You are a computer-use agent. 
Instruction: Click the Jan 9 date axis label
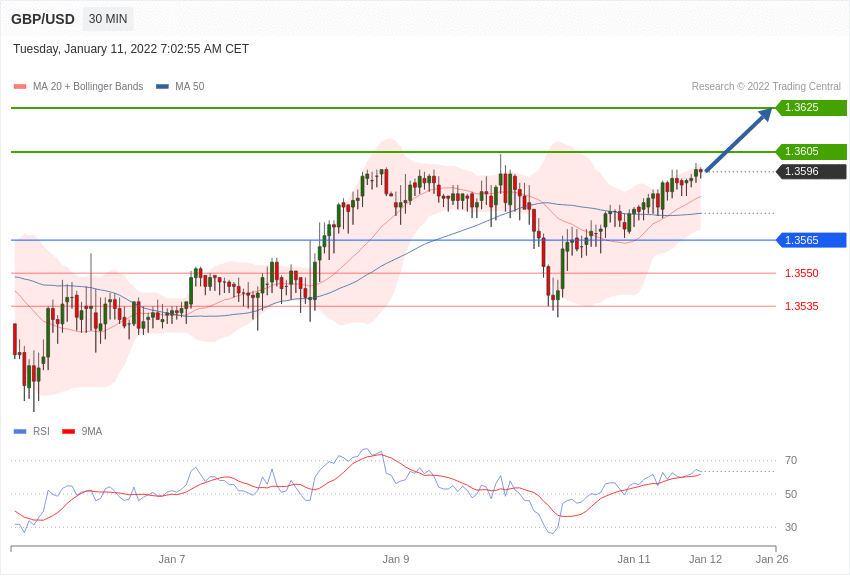(x=396, y=559)
